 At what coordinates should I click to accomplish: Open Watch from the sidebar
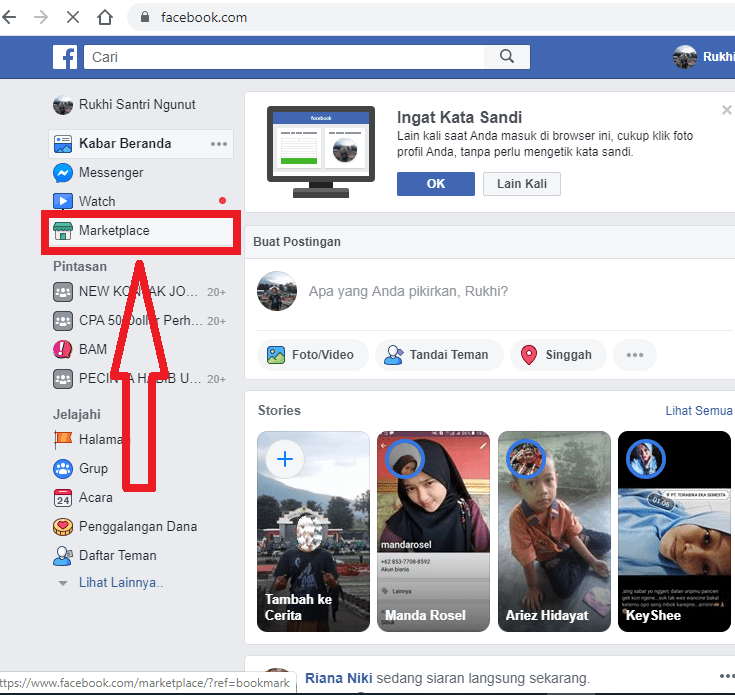coord(97,202)
